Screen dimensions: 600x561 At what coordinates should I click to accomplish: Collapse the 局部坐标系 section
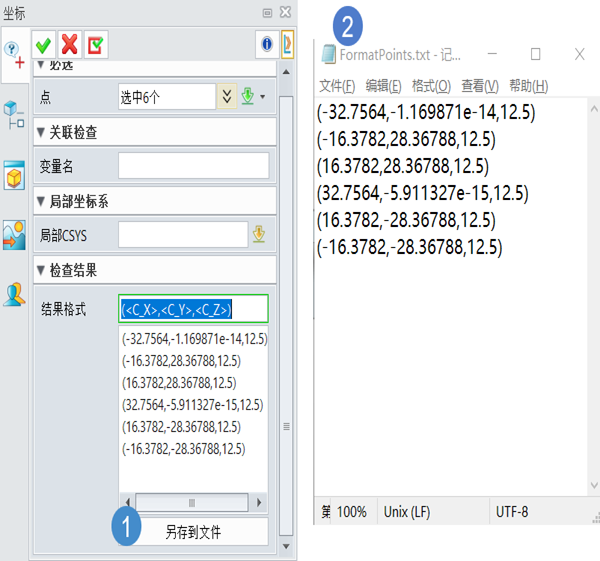40,201
